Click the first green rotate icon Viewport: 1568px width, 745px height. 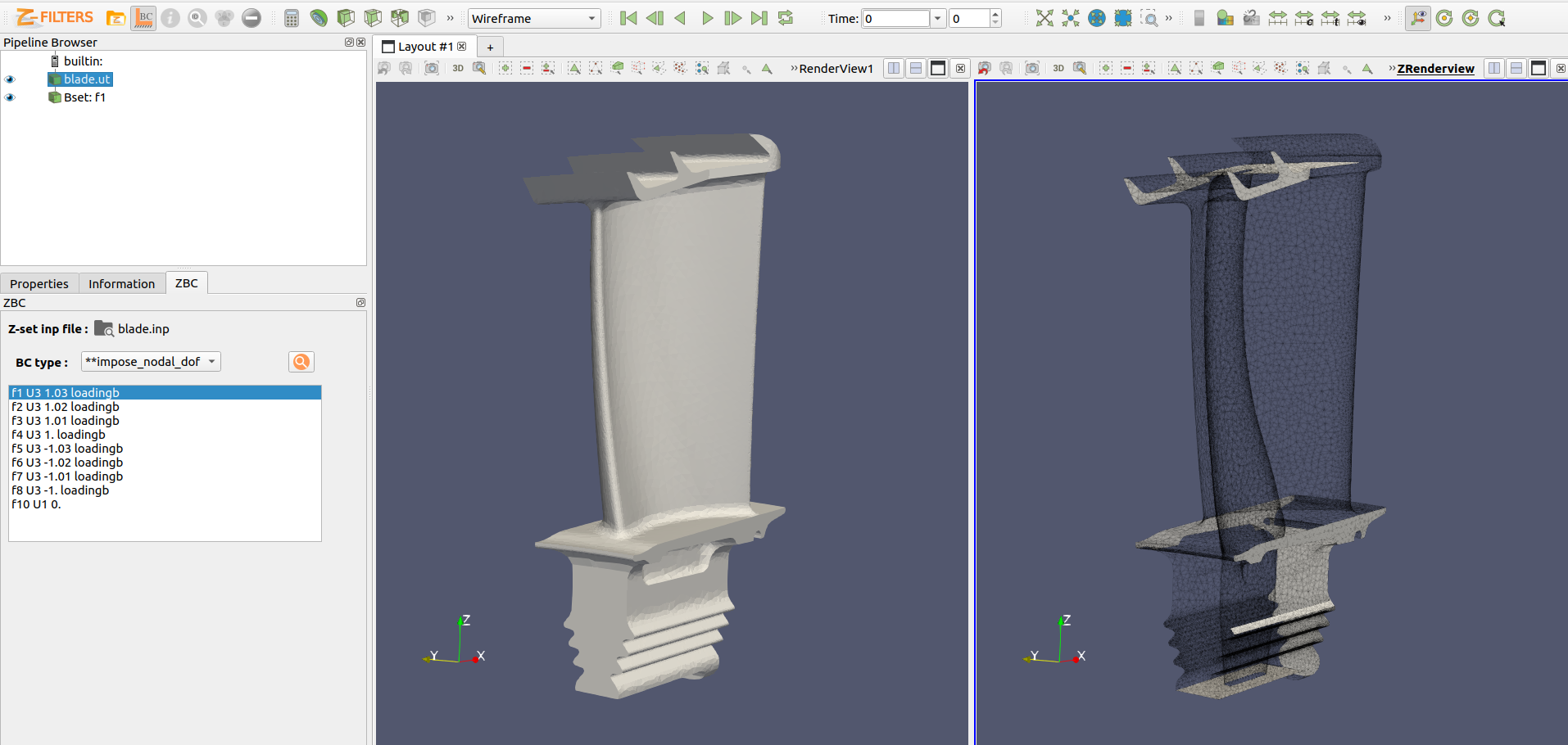pyautogui.click(x=1445, y=18)
